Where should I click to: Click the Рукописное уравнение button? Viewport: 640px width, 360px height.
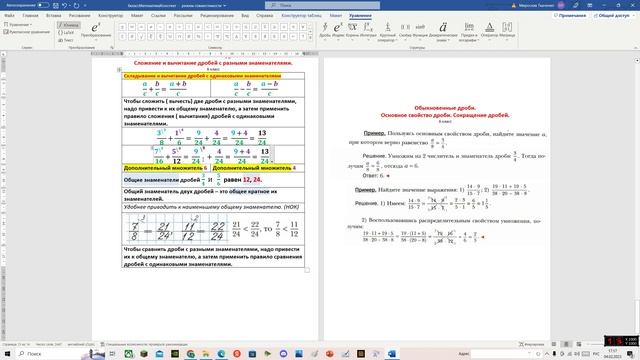click(27, 31)
